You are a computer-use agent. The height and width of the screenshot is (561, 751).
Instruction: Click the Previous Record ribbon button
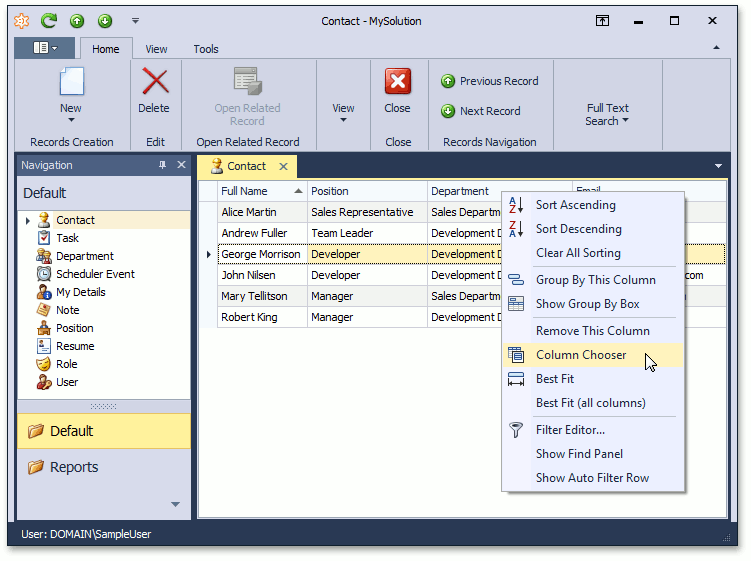489,81
